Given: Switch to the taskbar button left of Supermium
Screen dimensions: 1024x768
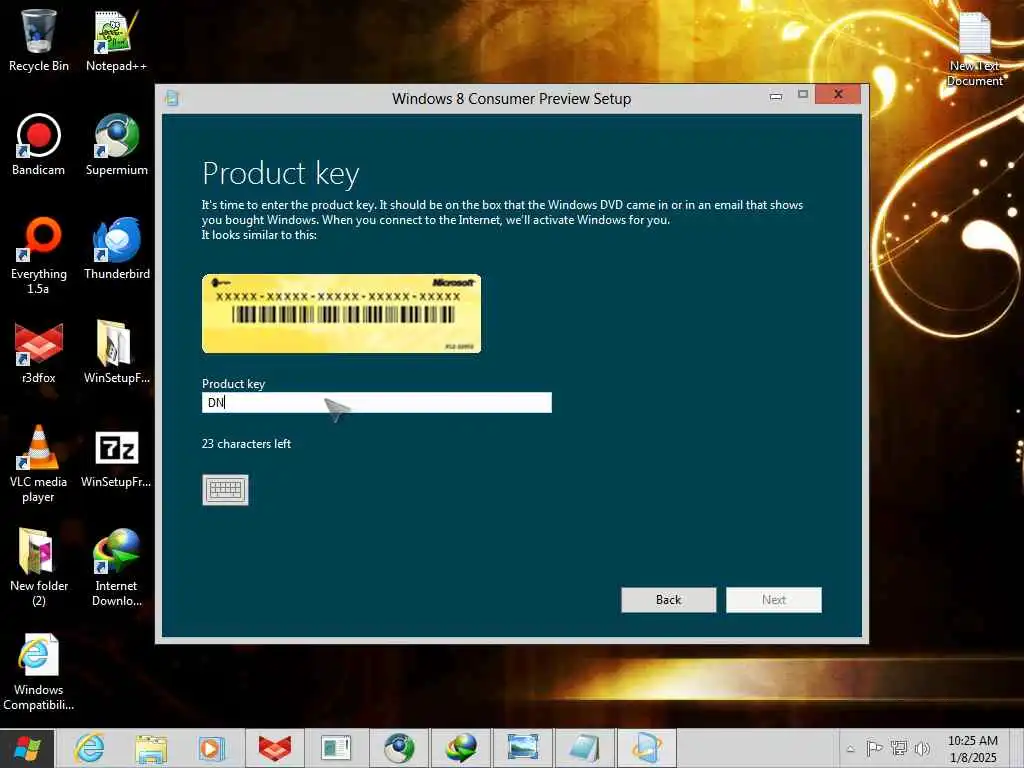Looking at the screenshot, I should point(336,748).
